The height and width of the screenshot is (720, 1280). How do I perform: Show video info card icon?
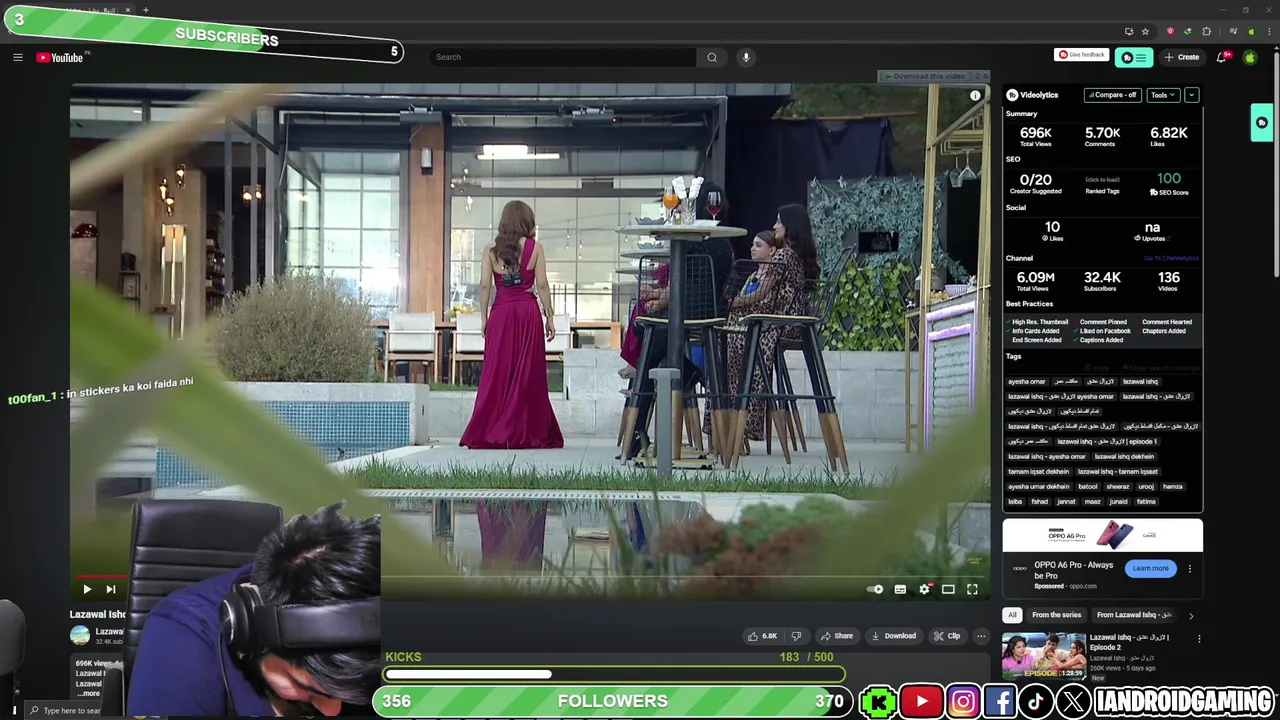(x=975, y=96)
